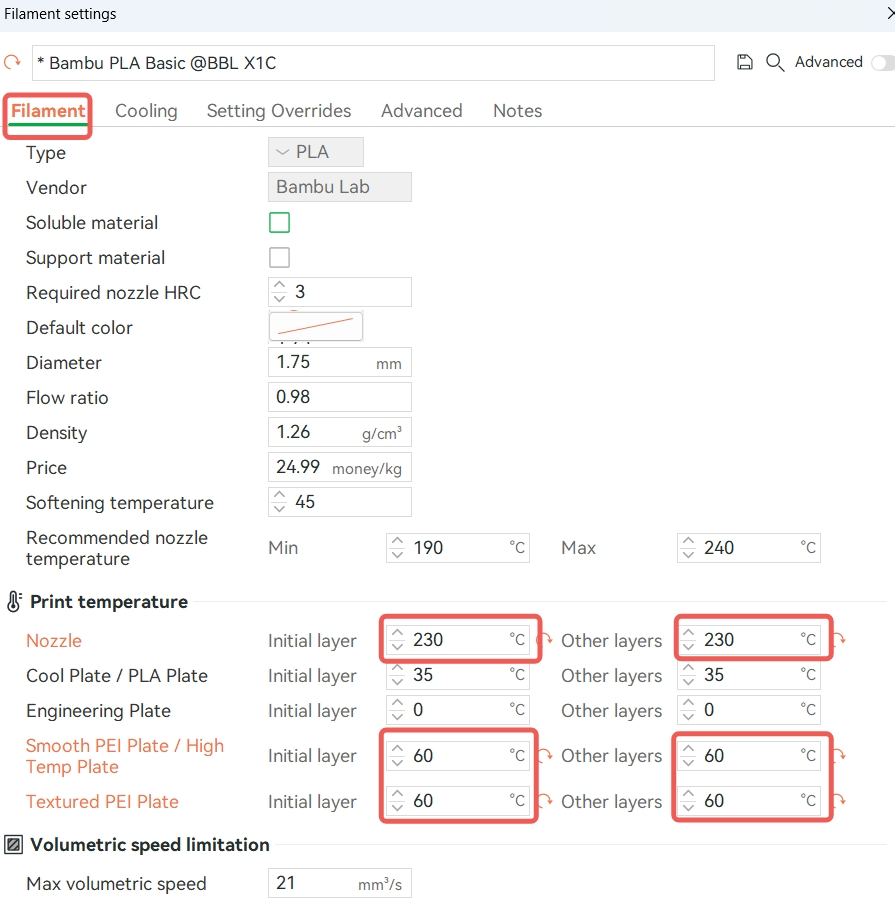Click the Volumetric speed limitation section icon
The height and width of the screenshot is (910, 895).
click(14, 844)
